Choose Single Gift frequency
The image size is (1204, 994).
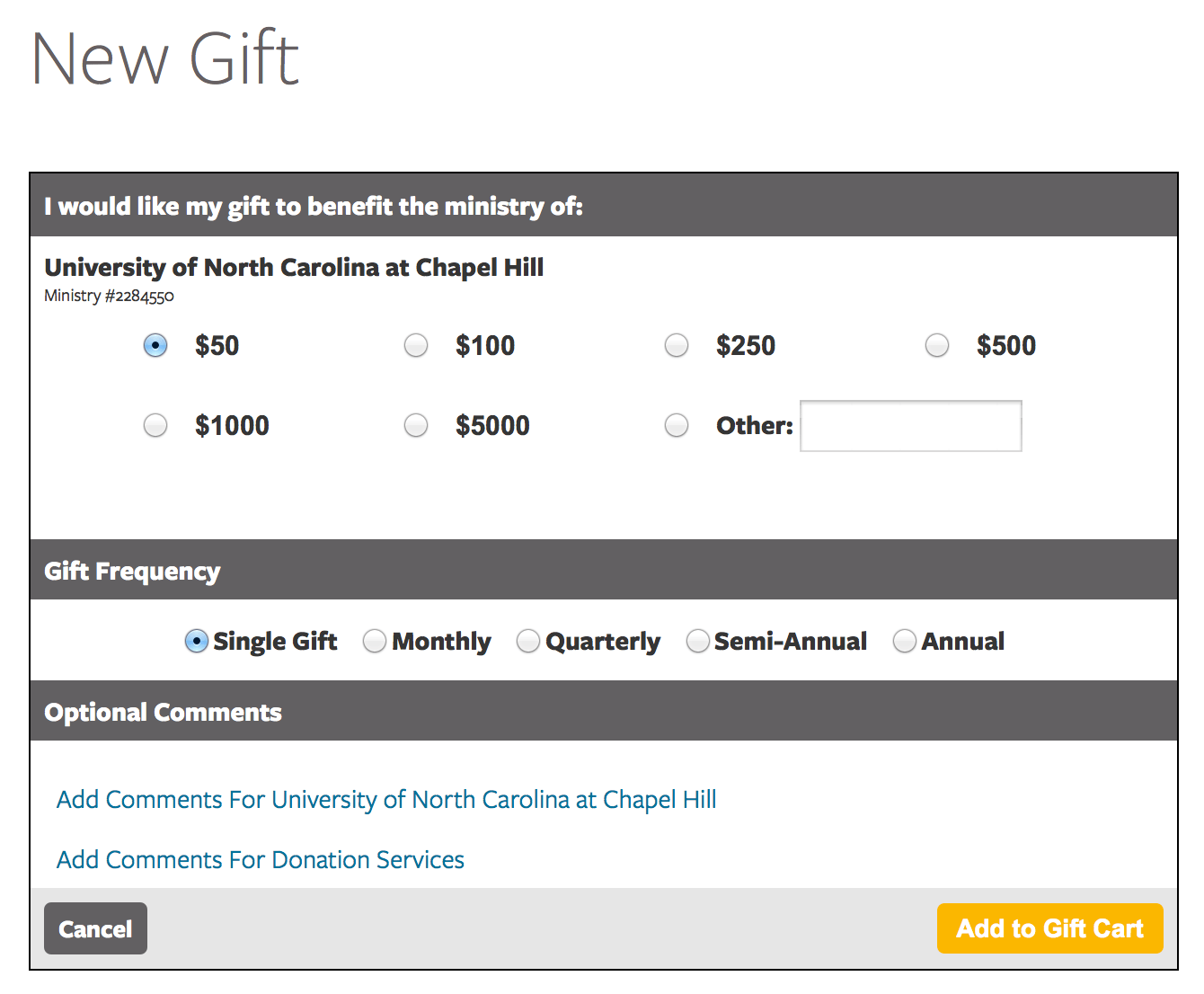[196, 641]
